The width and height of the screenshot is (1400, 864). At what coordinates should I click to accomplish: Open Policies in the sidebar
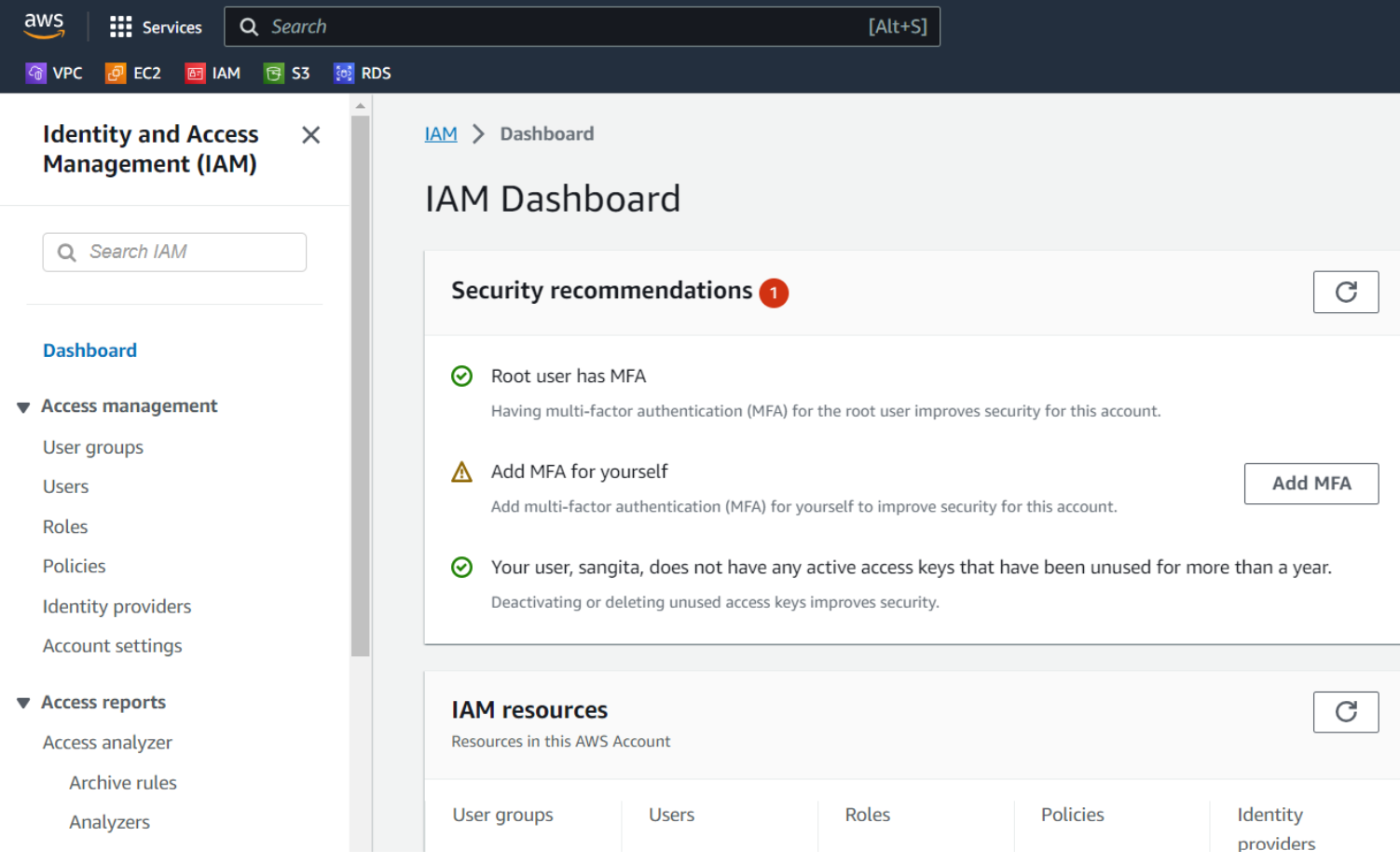point(74,566)
